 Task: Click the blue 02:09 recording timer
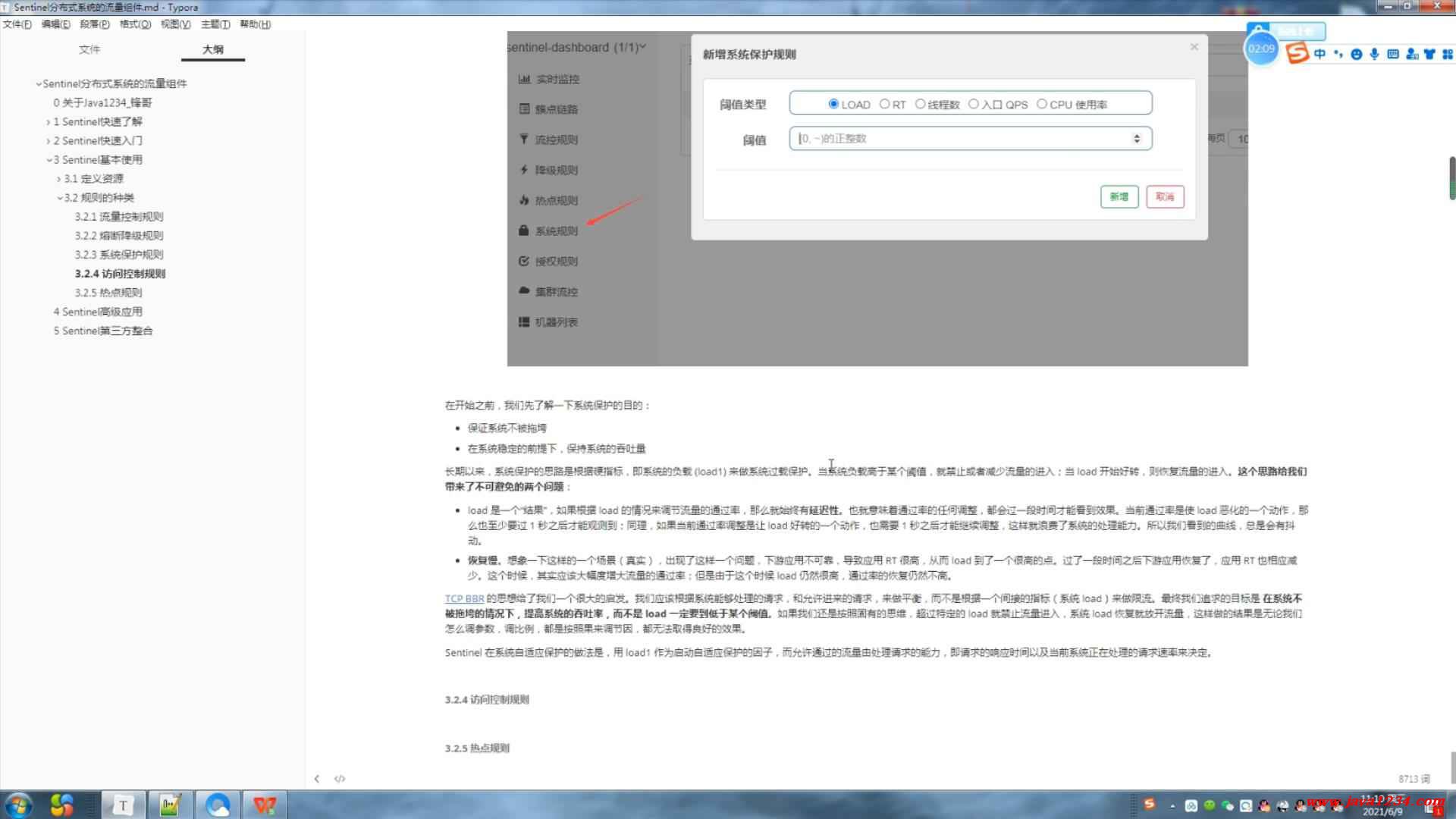click(x=1262, y=49)
